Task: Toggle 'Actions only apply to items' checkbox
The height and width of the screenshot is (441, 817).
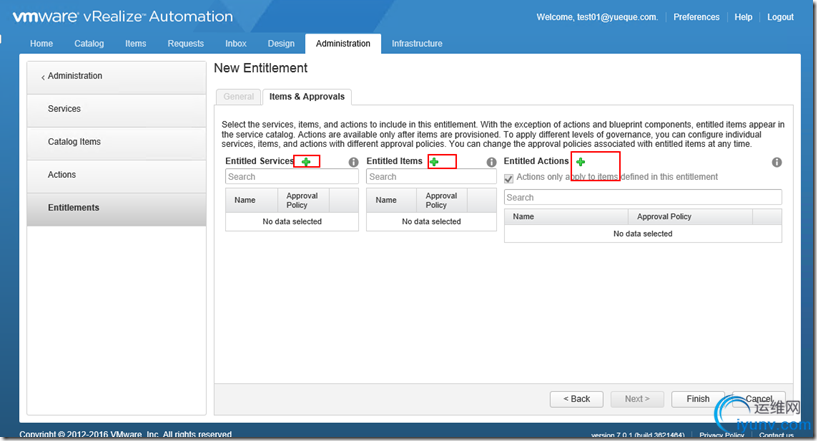Action: [x=509, y=178]
